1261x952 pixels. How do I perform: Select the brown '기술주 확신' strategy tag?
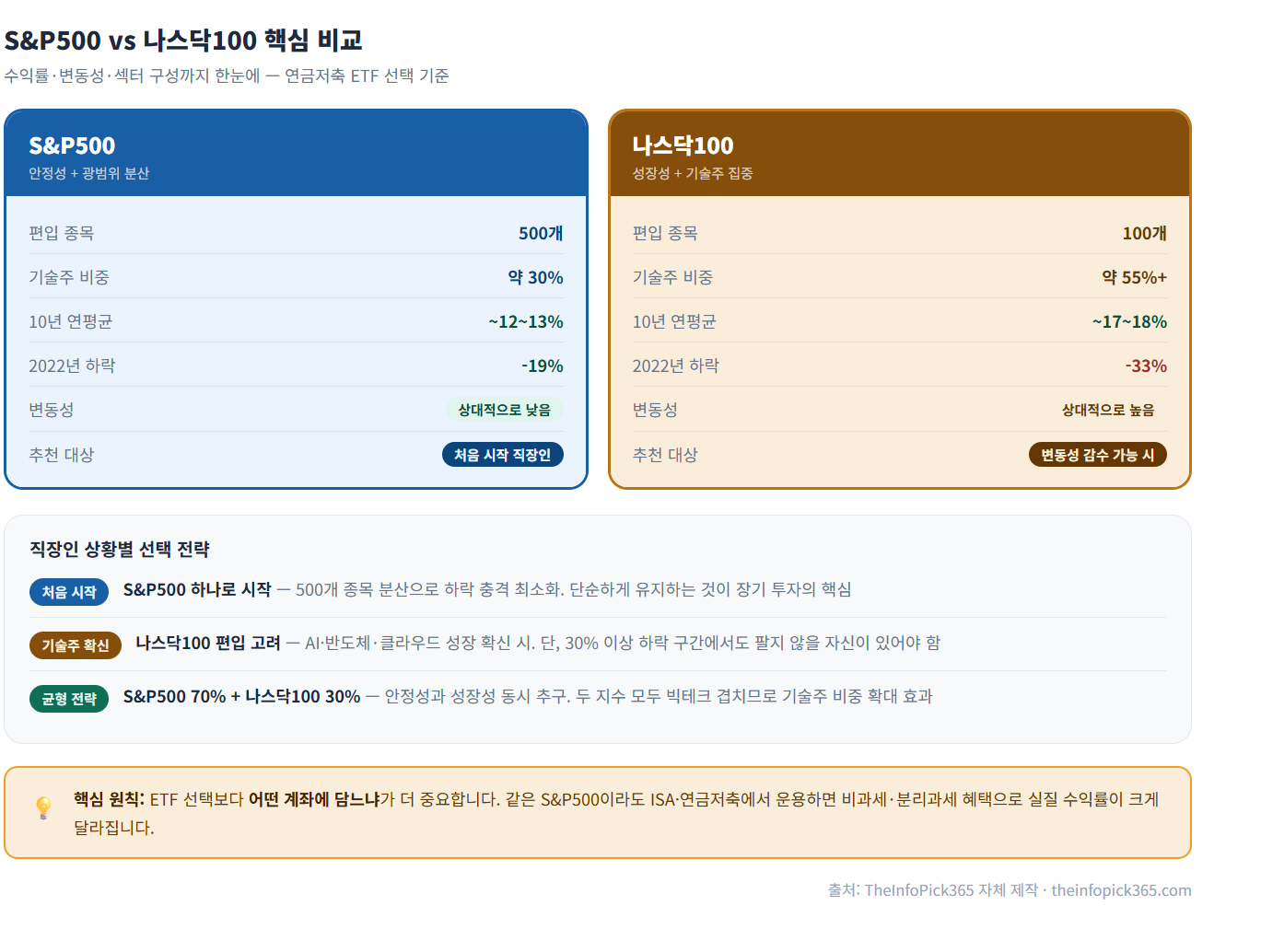[76, 645]
